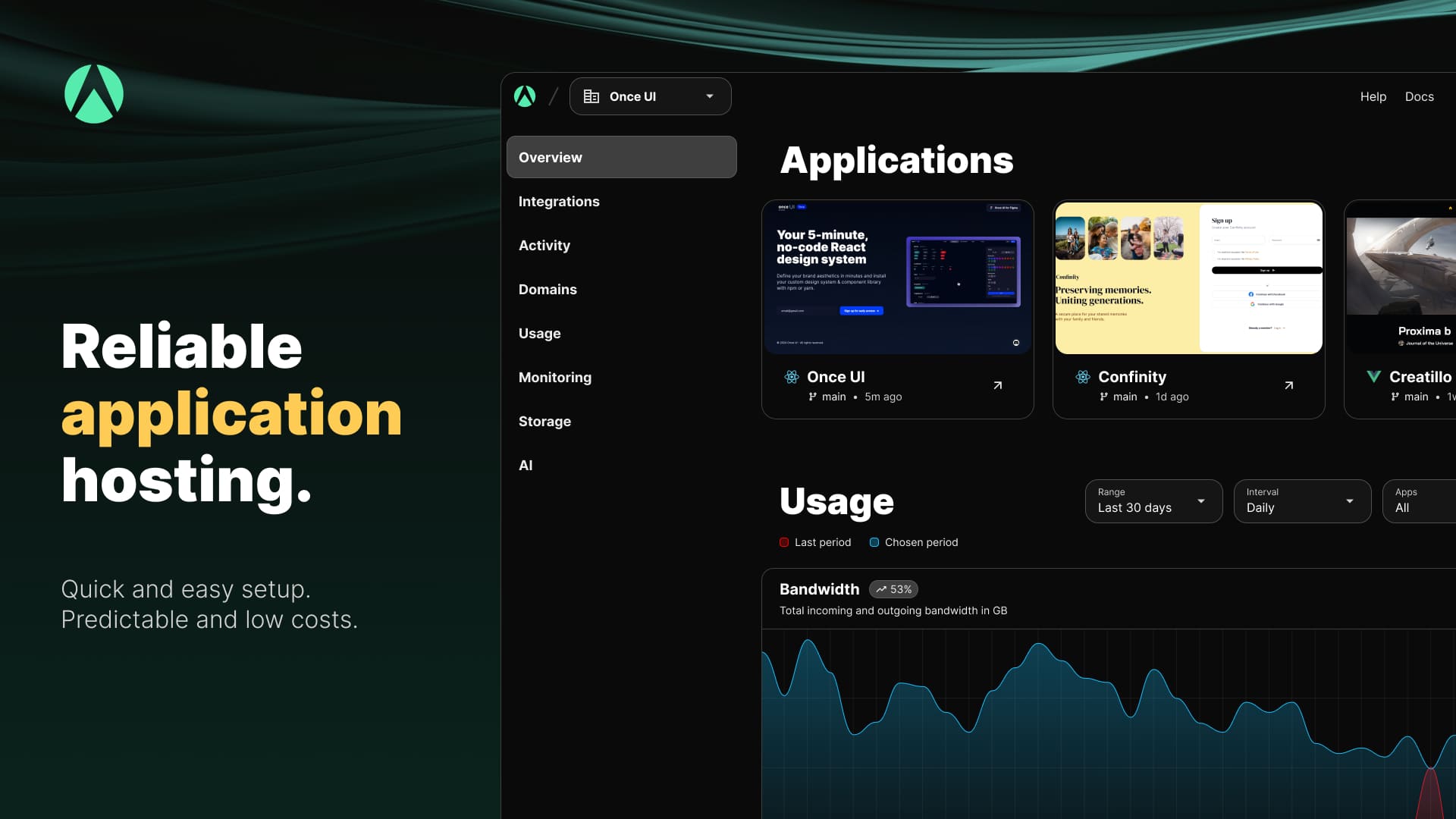Image resolution: width=1456 pixels, height=819 pixels.
Task: Select Integrations in the sidebar
Action: click(x=559, y=202)
